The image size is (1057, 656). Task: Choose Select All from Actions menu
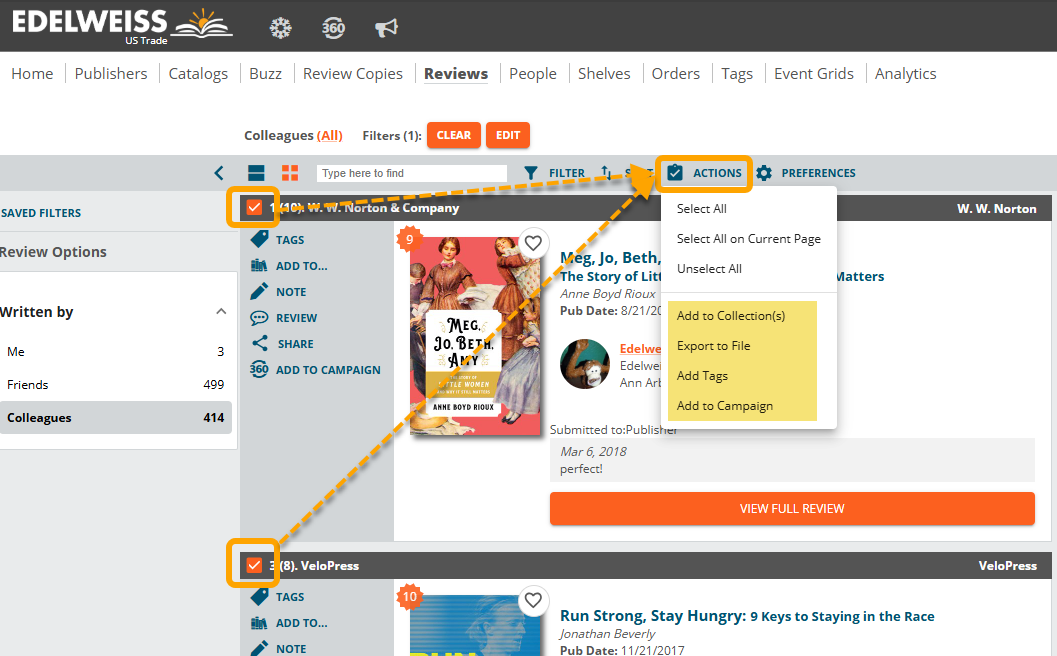702,208
